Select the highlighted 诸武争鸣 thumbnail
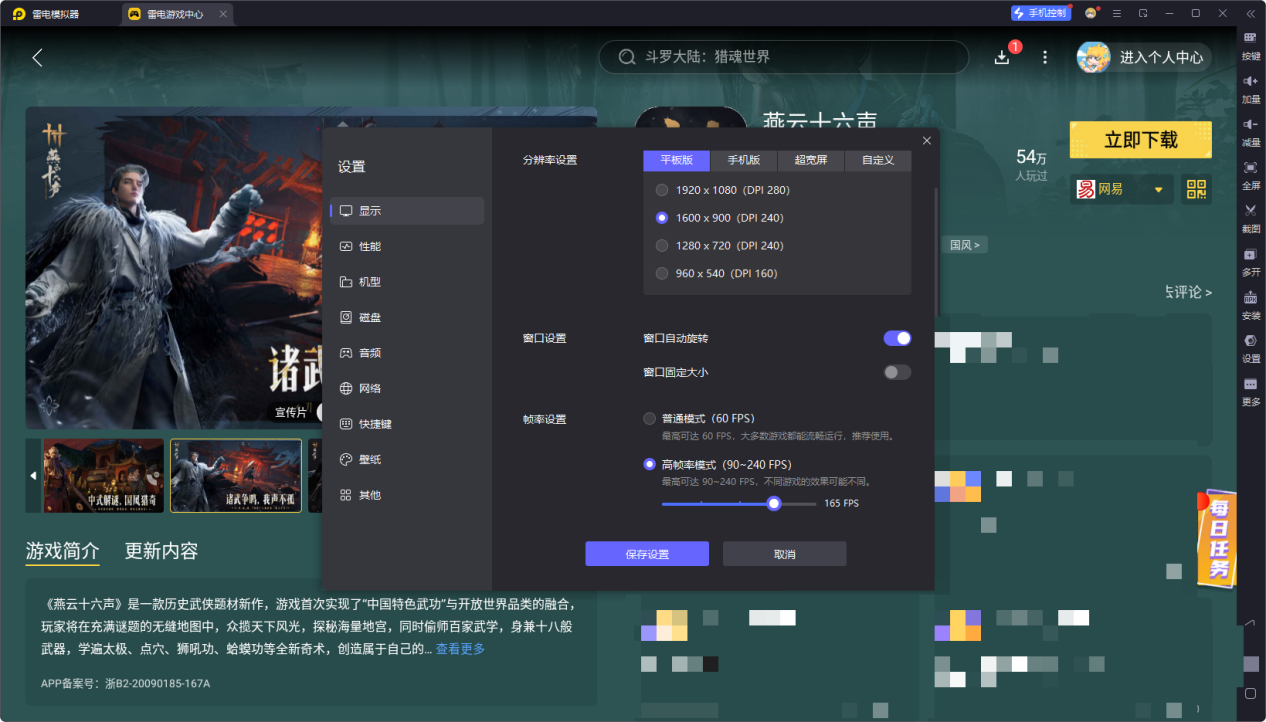The width and height of the screenshot is (1266, 722). click(236, 476)
